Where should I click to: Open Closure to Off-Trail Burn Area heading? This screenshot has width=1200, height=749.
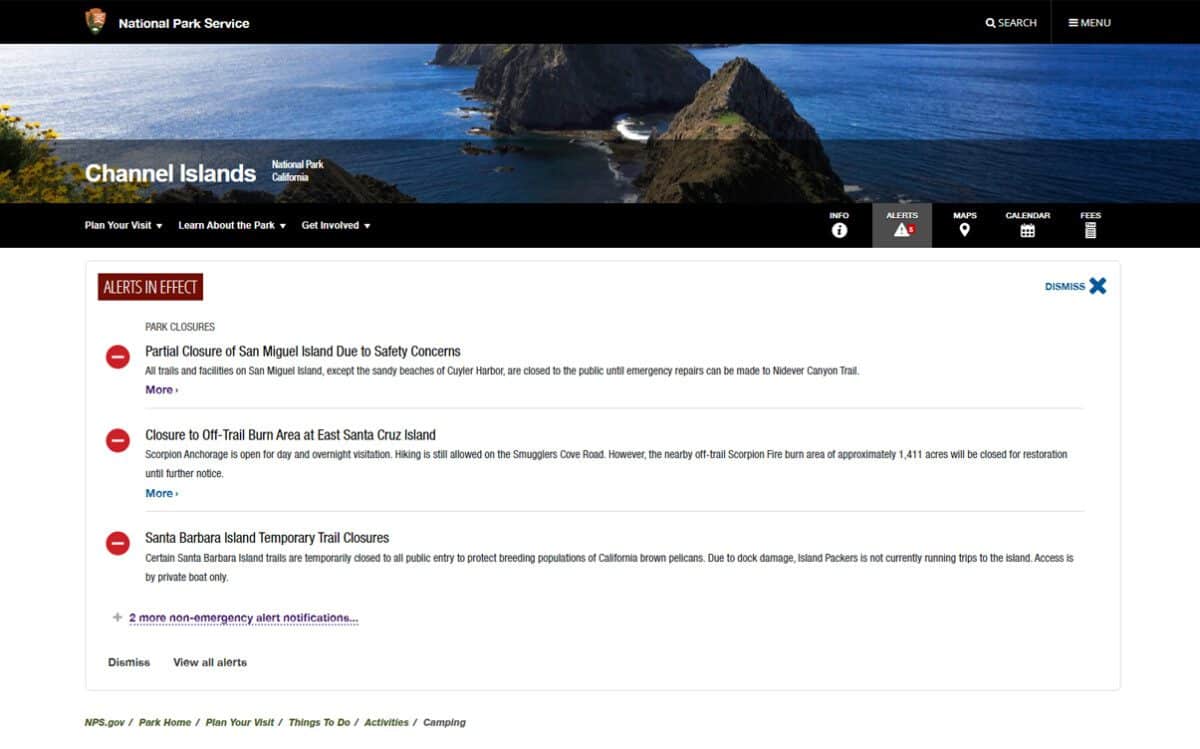pyautogui.click(x=290, y=435)
